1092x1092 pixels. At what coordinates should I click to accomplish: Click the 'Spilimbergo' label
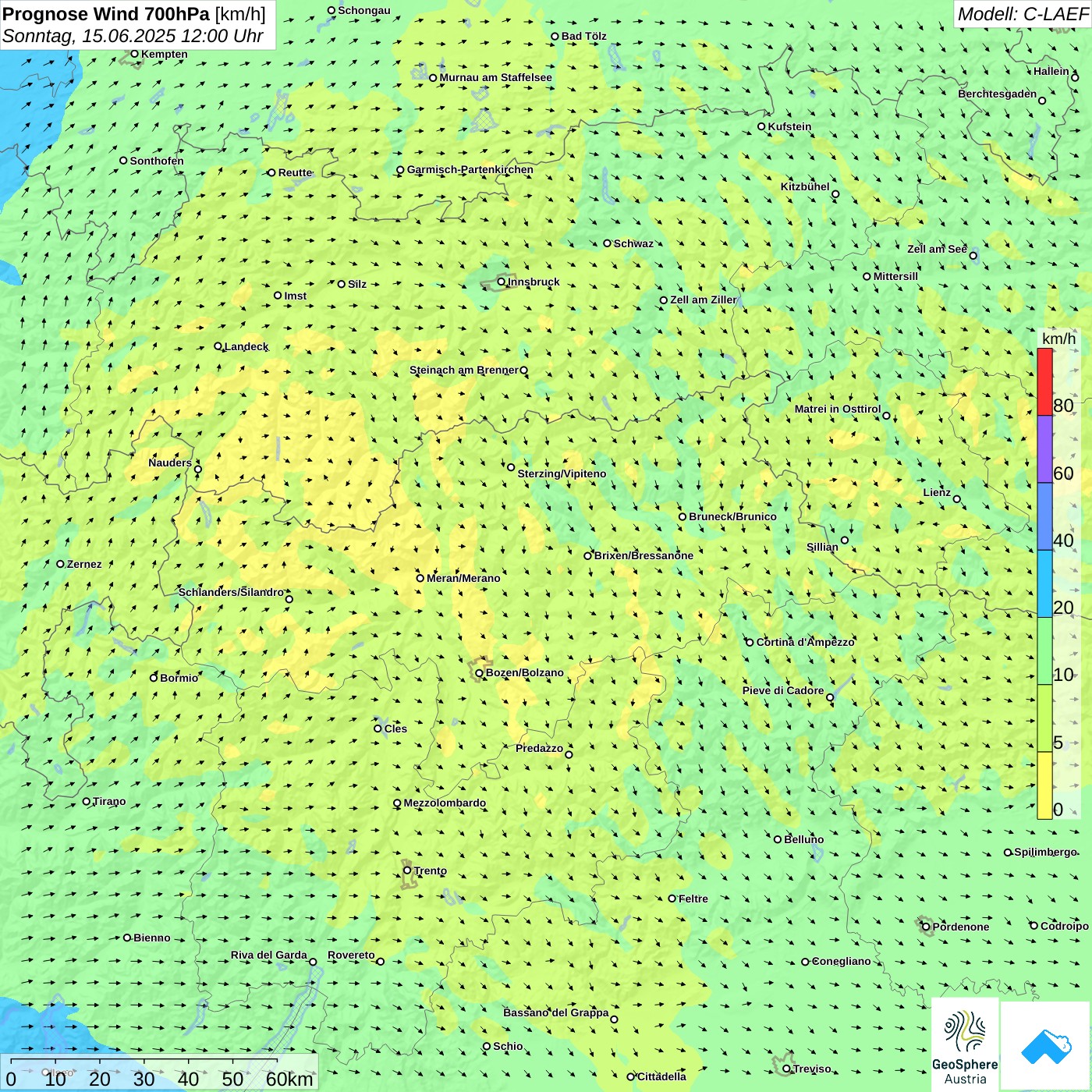(1045, 852)
